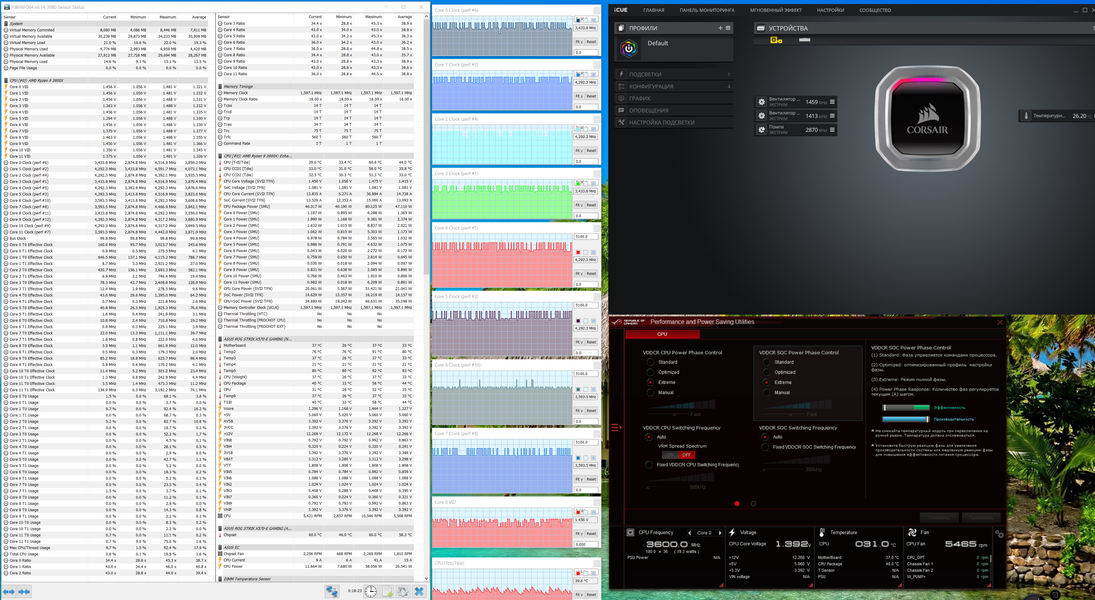
Task: Open the Главная menu in iCUE
Action: [x=654, y=10]
